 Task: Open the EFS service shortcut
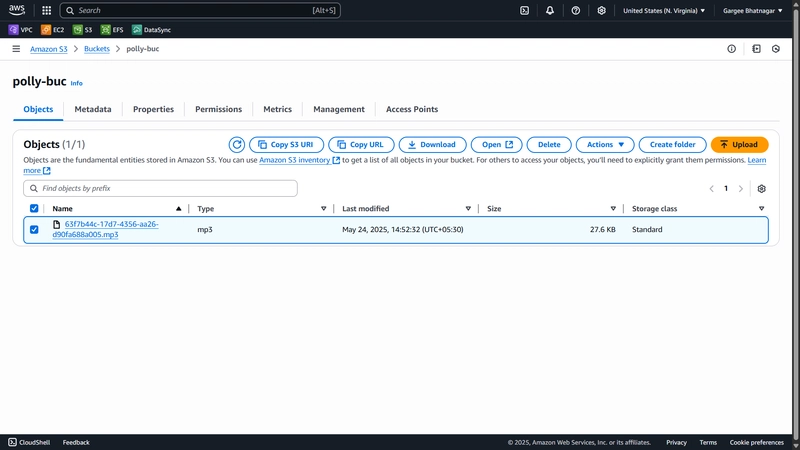point(112,30)
